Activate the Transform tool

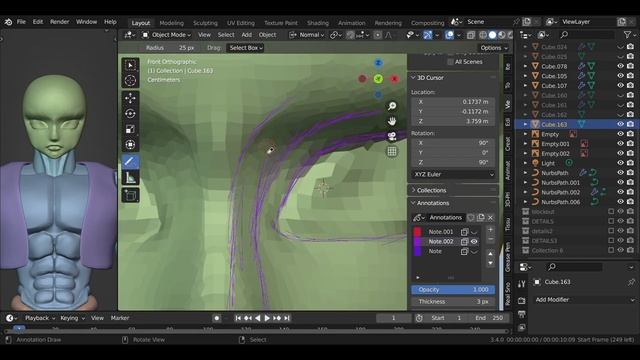(130, 144)
